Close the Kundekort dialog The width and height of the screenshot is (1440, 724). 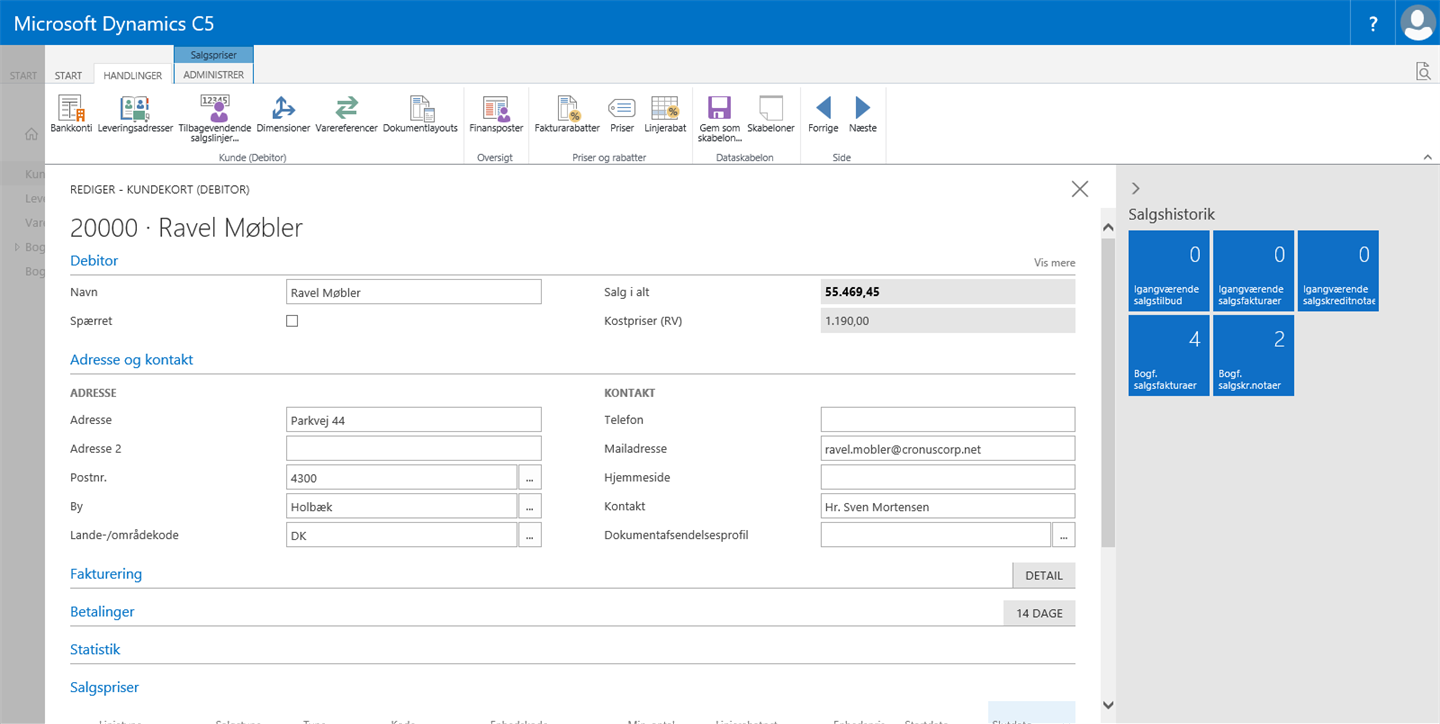click(x=1080, y=189)
